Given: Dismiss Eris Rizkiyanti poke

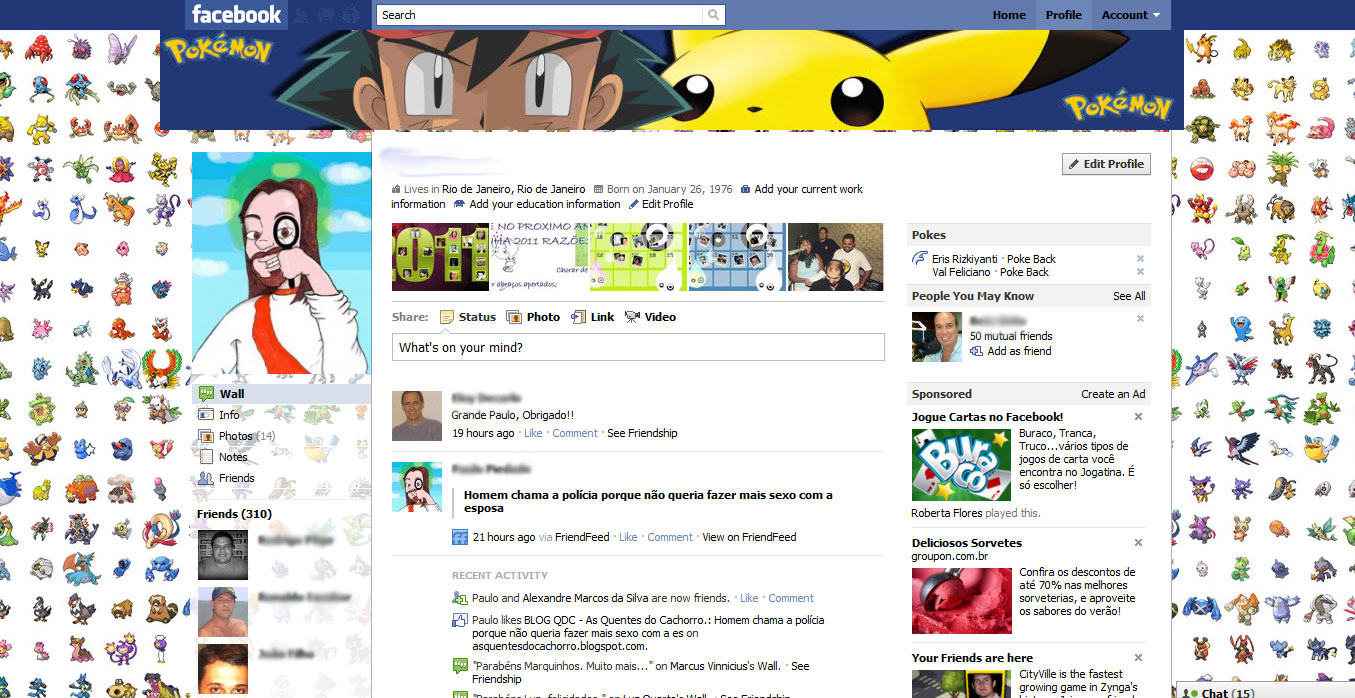Looking at the screenshot, I should tap(1140, 259).
